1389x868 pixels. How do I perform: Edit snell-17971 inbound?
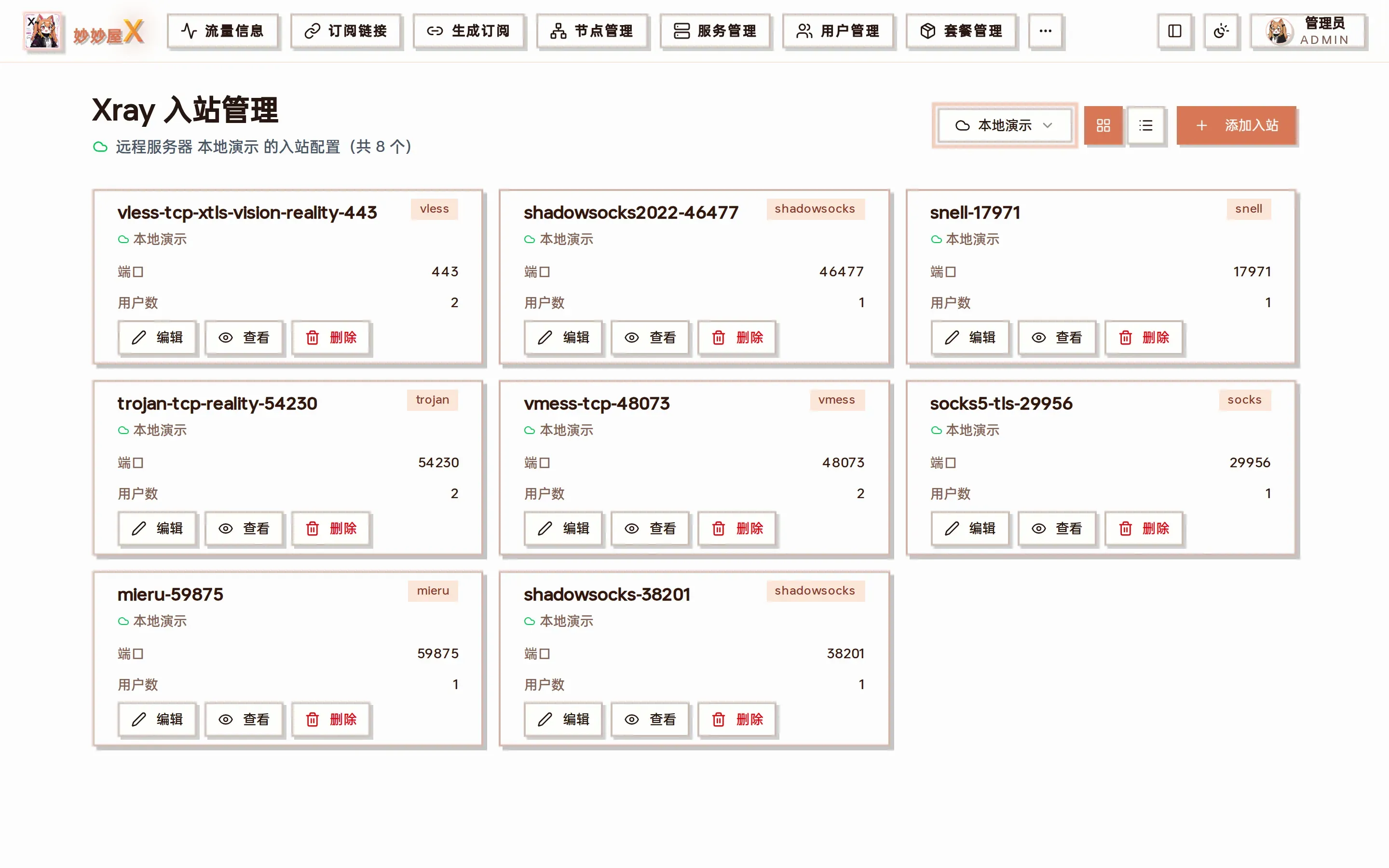970,338
